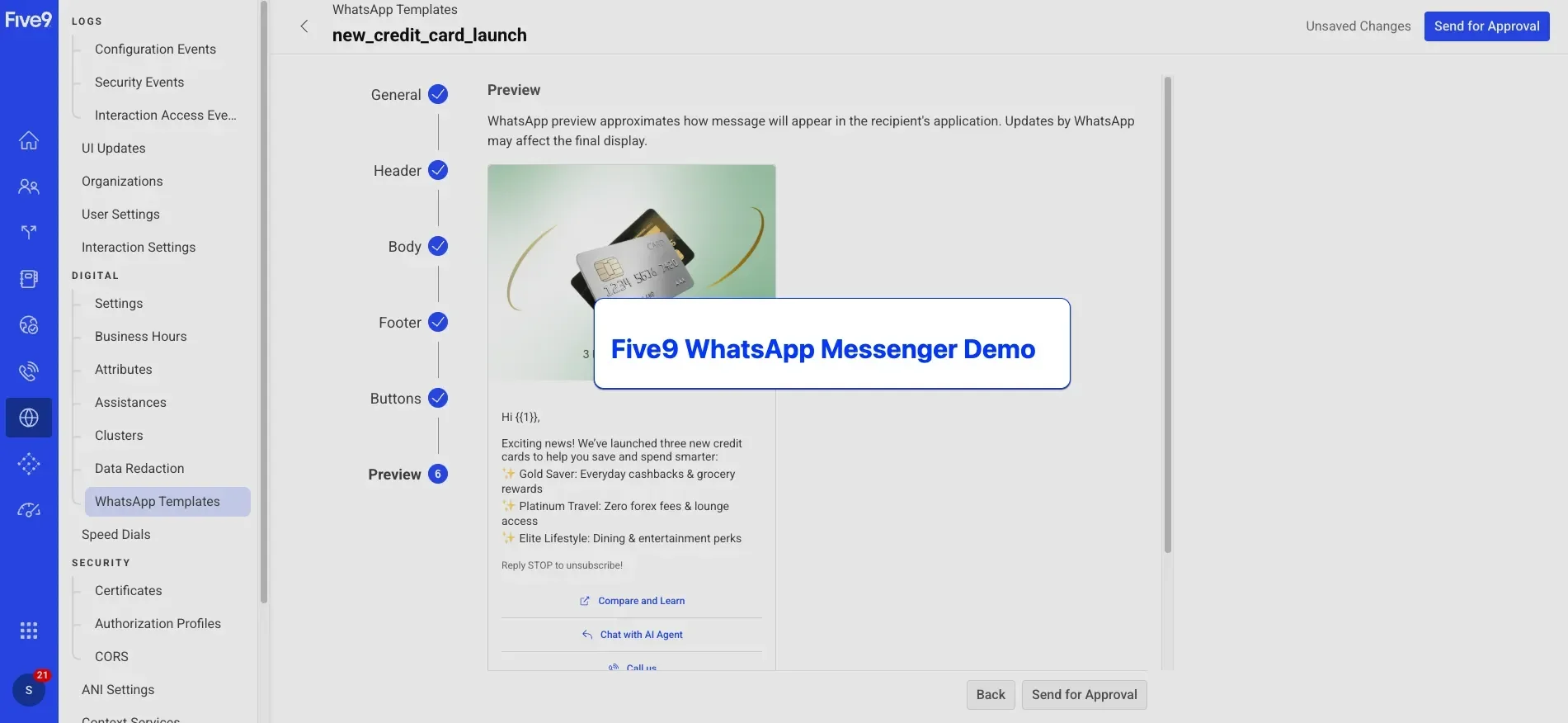Click the Reply STOP to unsubscribe footer text
Viewport: 1568px width, 723px height.
click(x=562, y=565)
